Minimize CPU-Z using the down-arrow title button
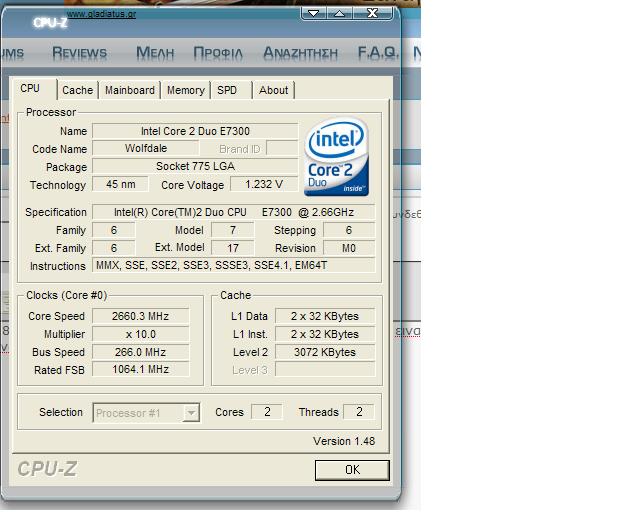 pyautogui.click(x=313, y=13)
